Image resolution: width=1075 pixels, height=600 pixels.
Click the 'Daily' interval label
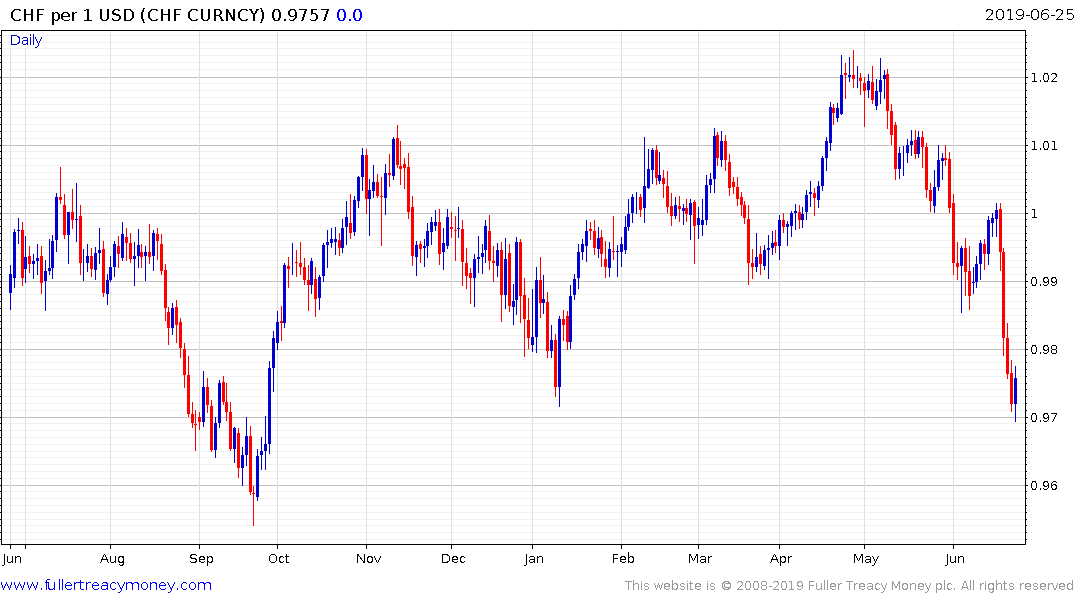[x=26, y=40]
